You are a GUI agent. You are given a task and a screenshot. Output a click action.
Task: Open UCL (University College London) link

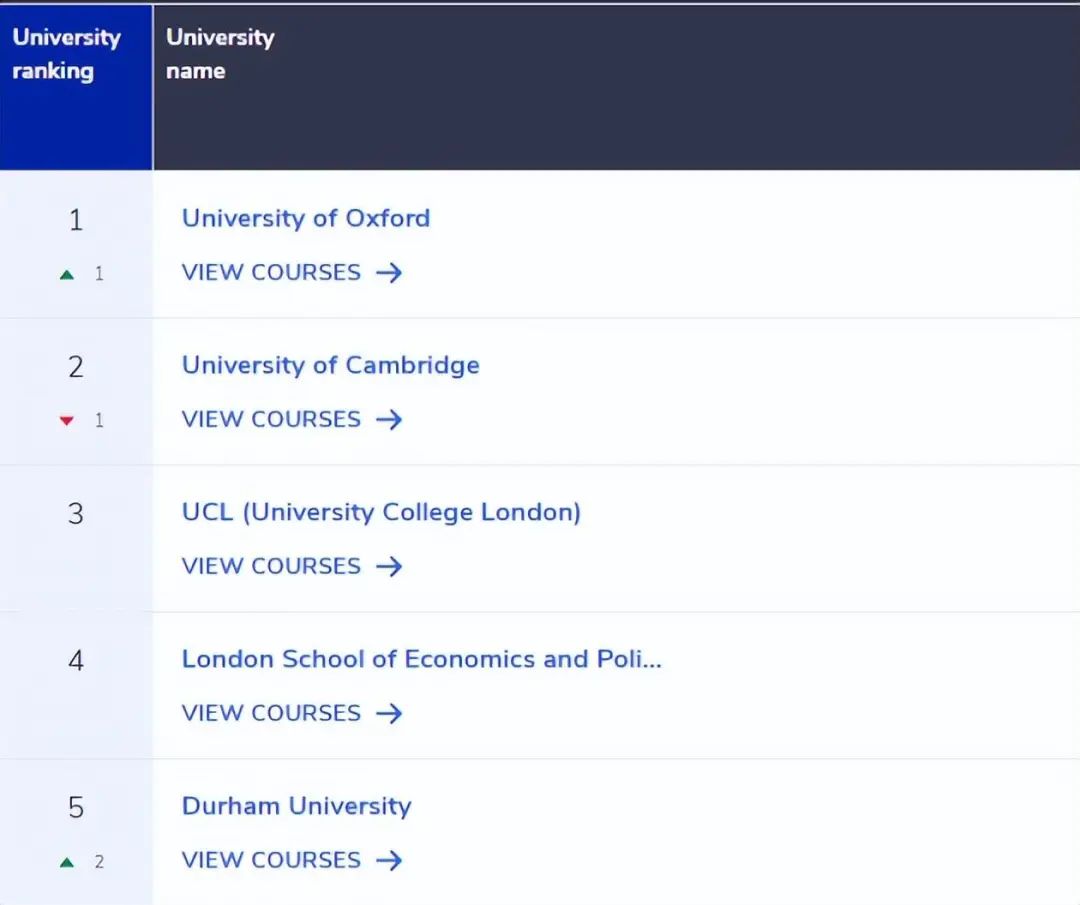381,512
